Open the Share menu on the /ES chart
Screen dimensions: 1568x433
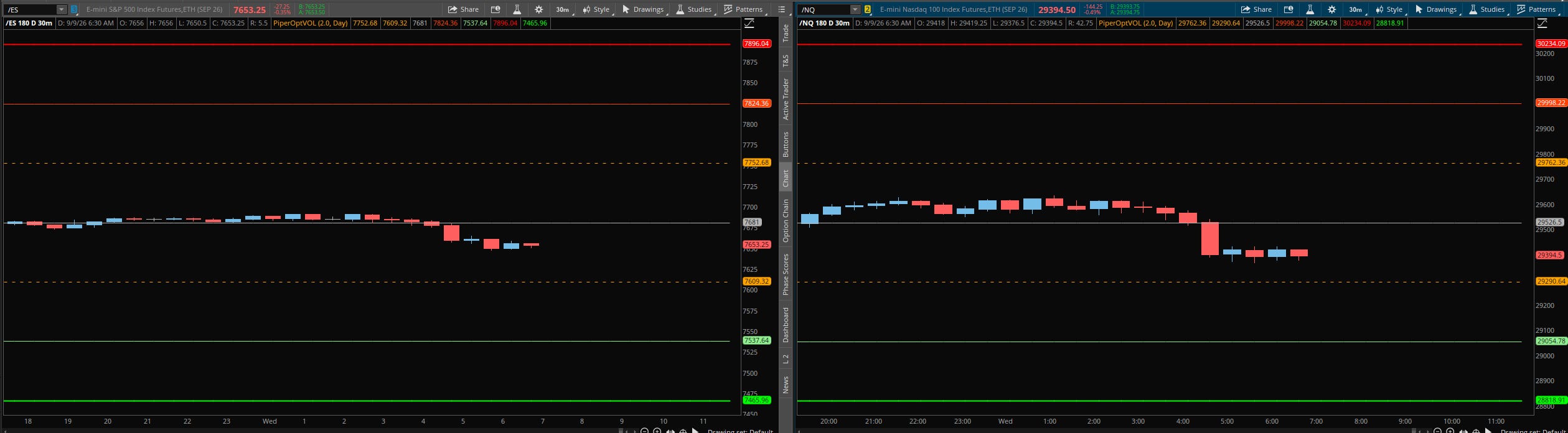tap(463, 9)
